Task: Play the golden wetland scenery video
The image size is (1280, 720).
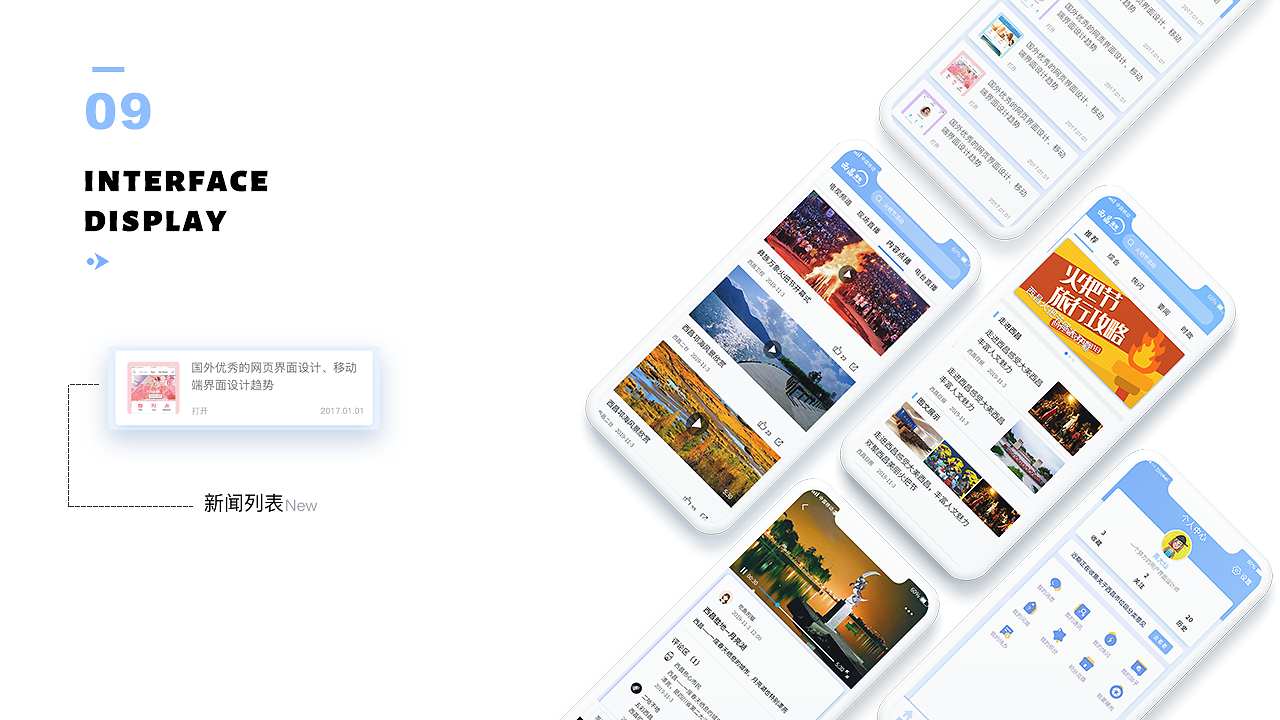Action: (697, 423)
